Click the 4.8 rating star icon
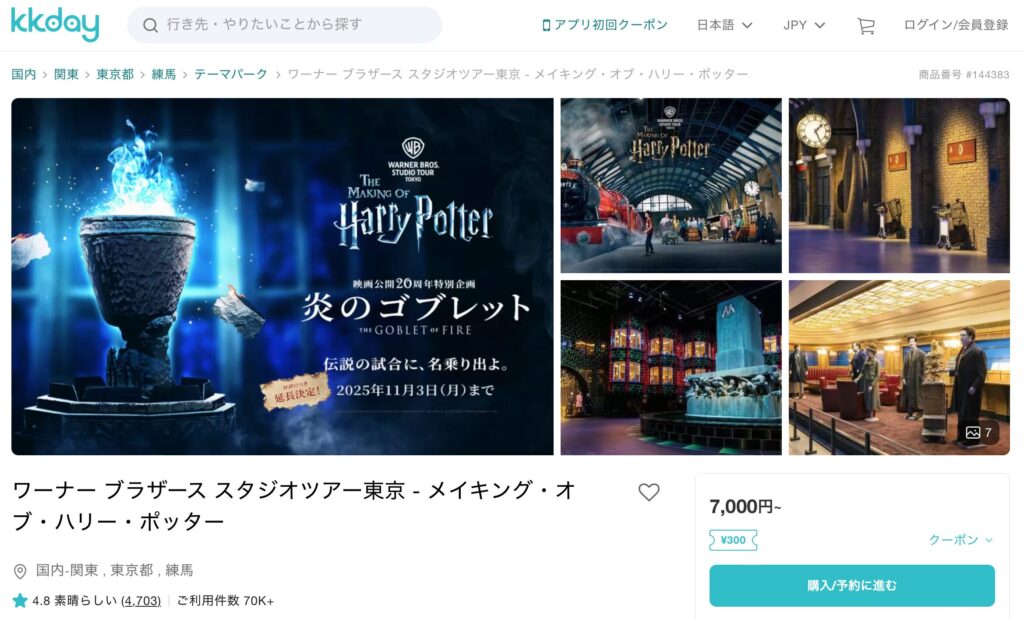The width and height of the screenshot is (1024, 619). (x=20, y=600)
